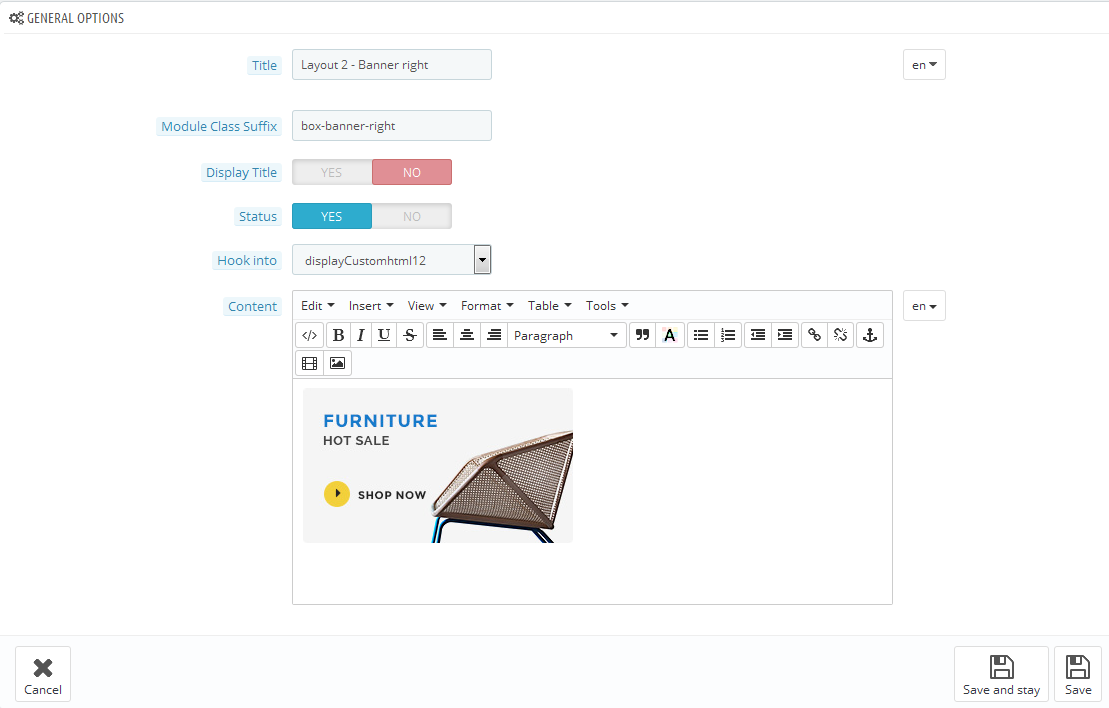Insert a blockquote
Image resolution: width=1109 pixels, height=708 pixels.
tap(642, 335)
